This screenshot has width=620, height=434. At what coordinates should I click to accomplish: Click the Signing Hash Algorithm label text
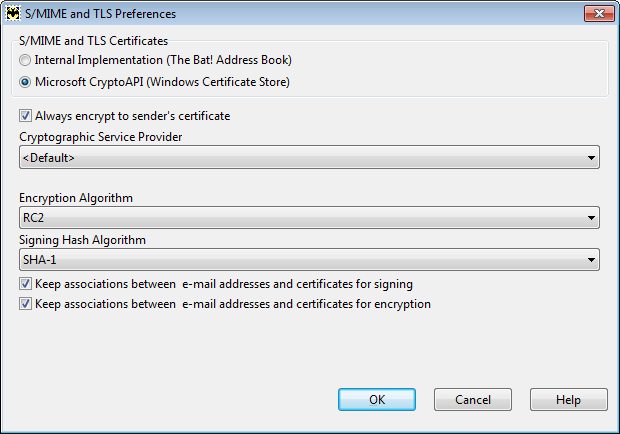click(x=82, y=240)
